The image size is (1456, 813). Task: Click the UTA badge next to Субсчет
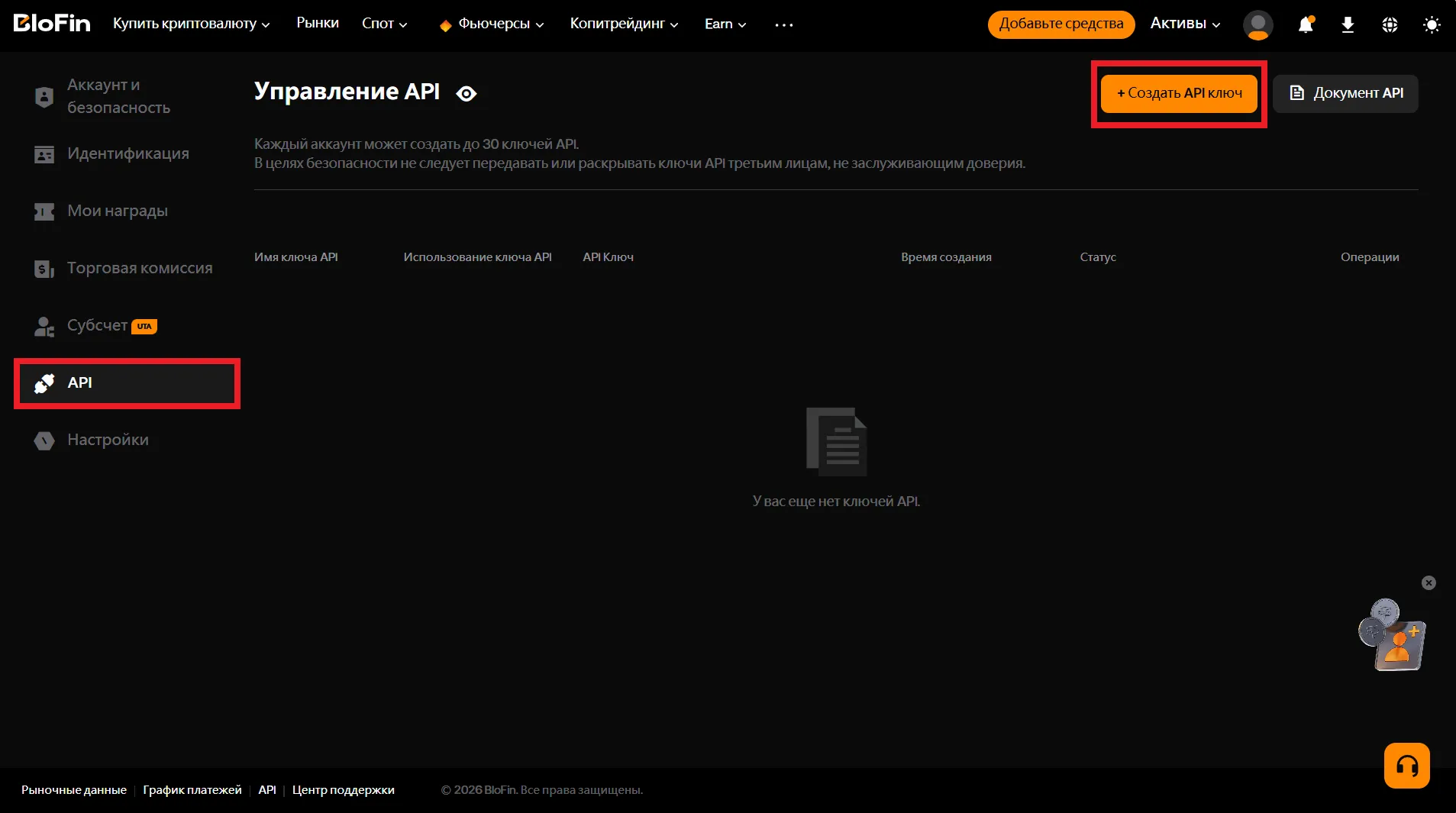point(144,327)
